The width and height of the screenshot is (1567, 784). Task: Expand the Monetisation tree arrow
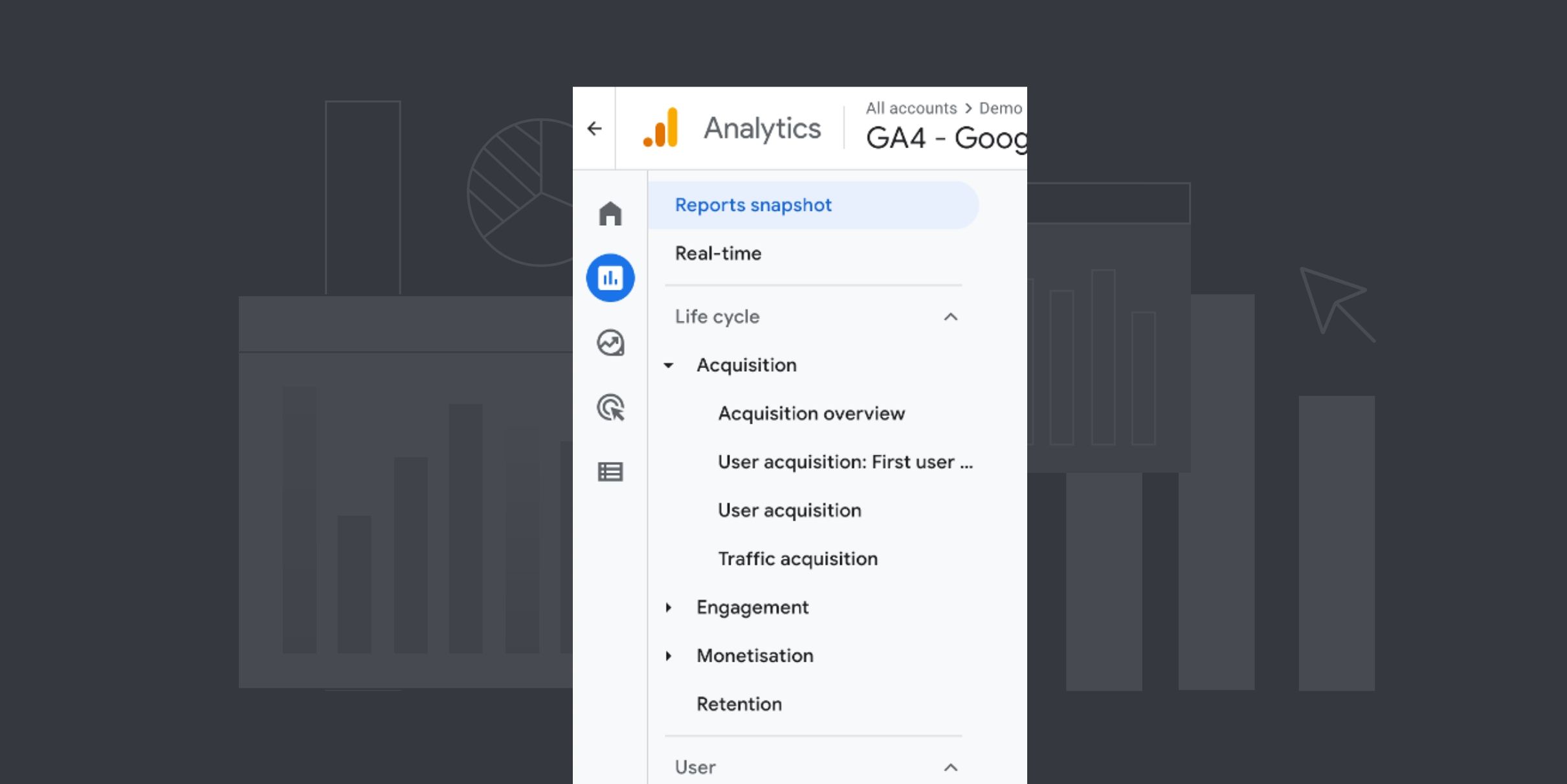pyautogui.click(x=669, y=656)
